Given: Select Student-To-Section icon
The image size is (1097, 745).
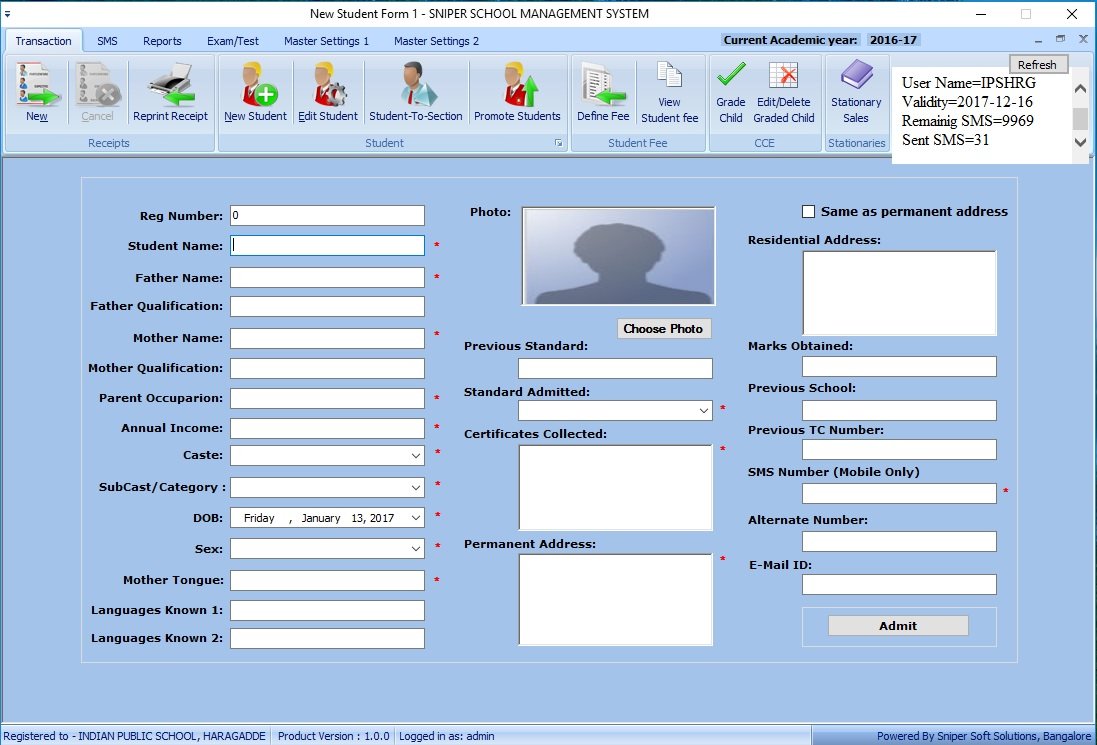Looking at the screenshot, I should tap(415, 85).
